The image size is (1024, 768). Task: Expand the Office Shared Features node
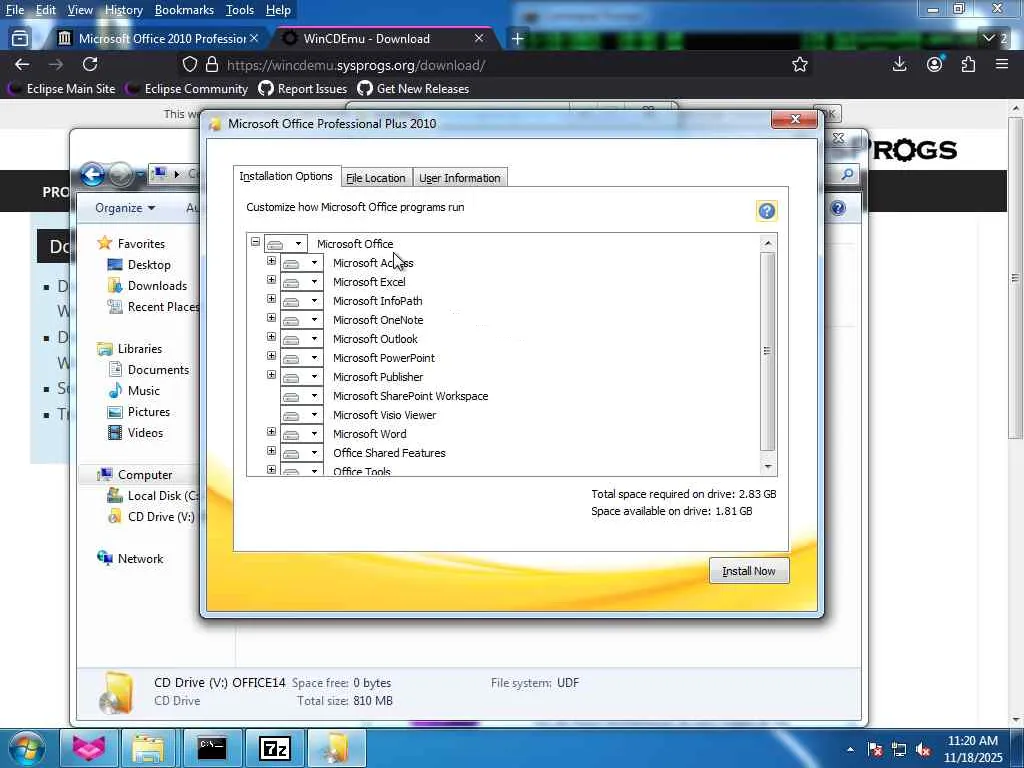tap(272, 451)
